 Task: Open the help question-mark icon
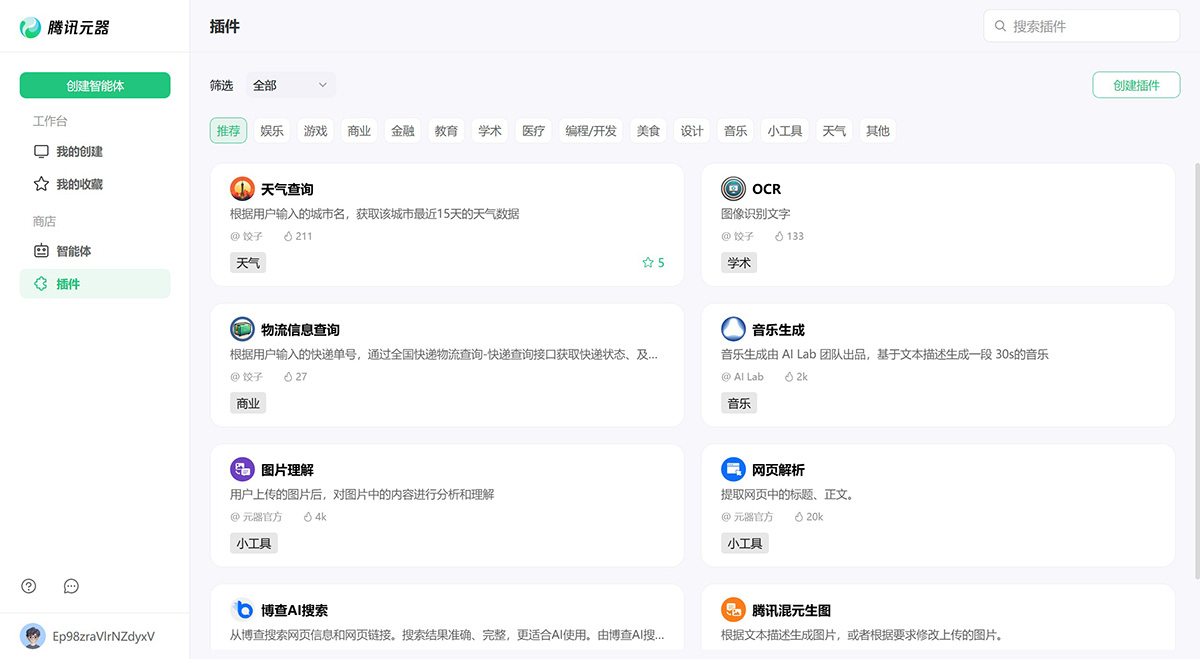[x=27, y=586]
